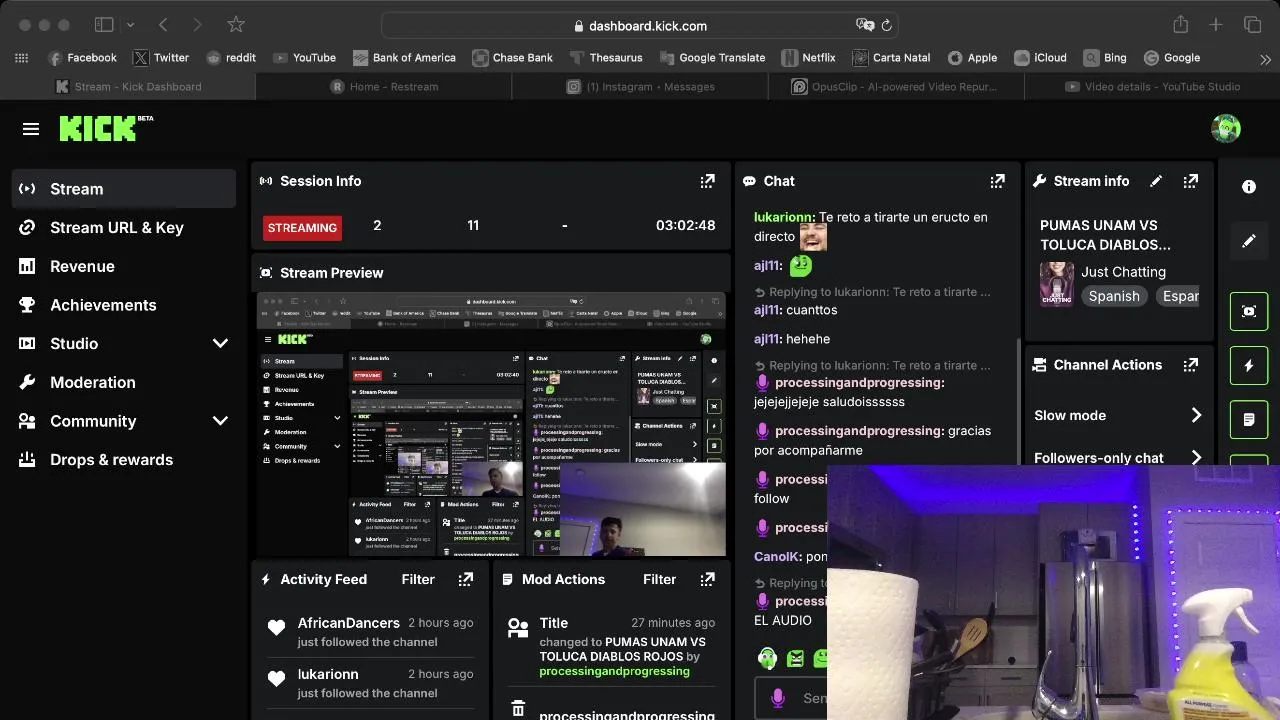
Task: Open the Facebook bookmark
Action: point(83,58)
